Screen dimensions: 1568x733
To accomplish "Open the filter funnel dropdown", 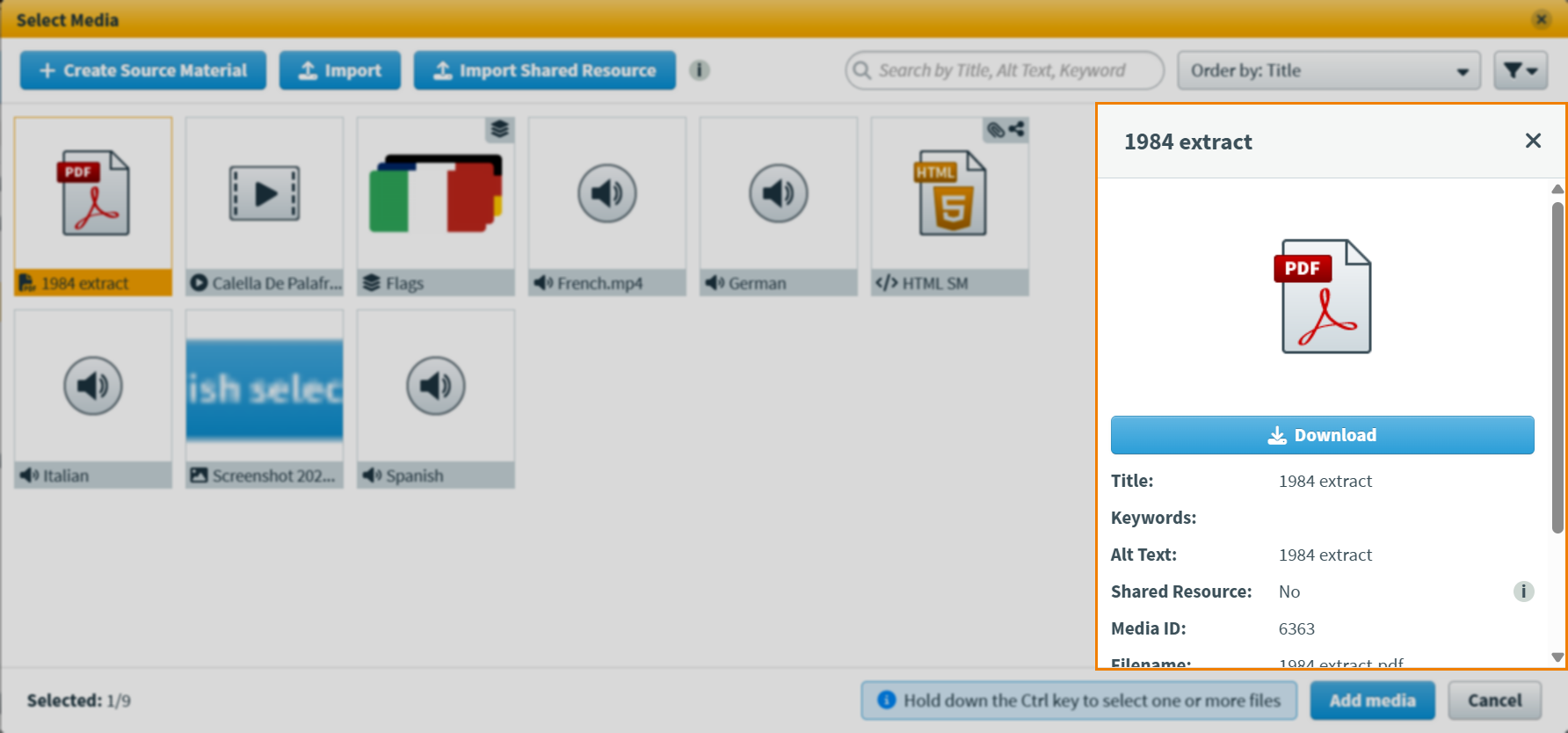I will click(x=1520, y=70).
